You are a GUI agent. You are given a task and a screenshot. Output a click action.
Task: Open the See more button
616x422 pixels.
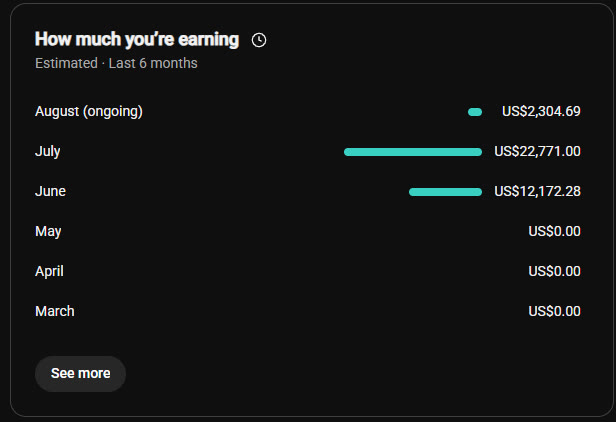coord(81,373)
